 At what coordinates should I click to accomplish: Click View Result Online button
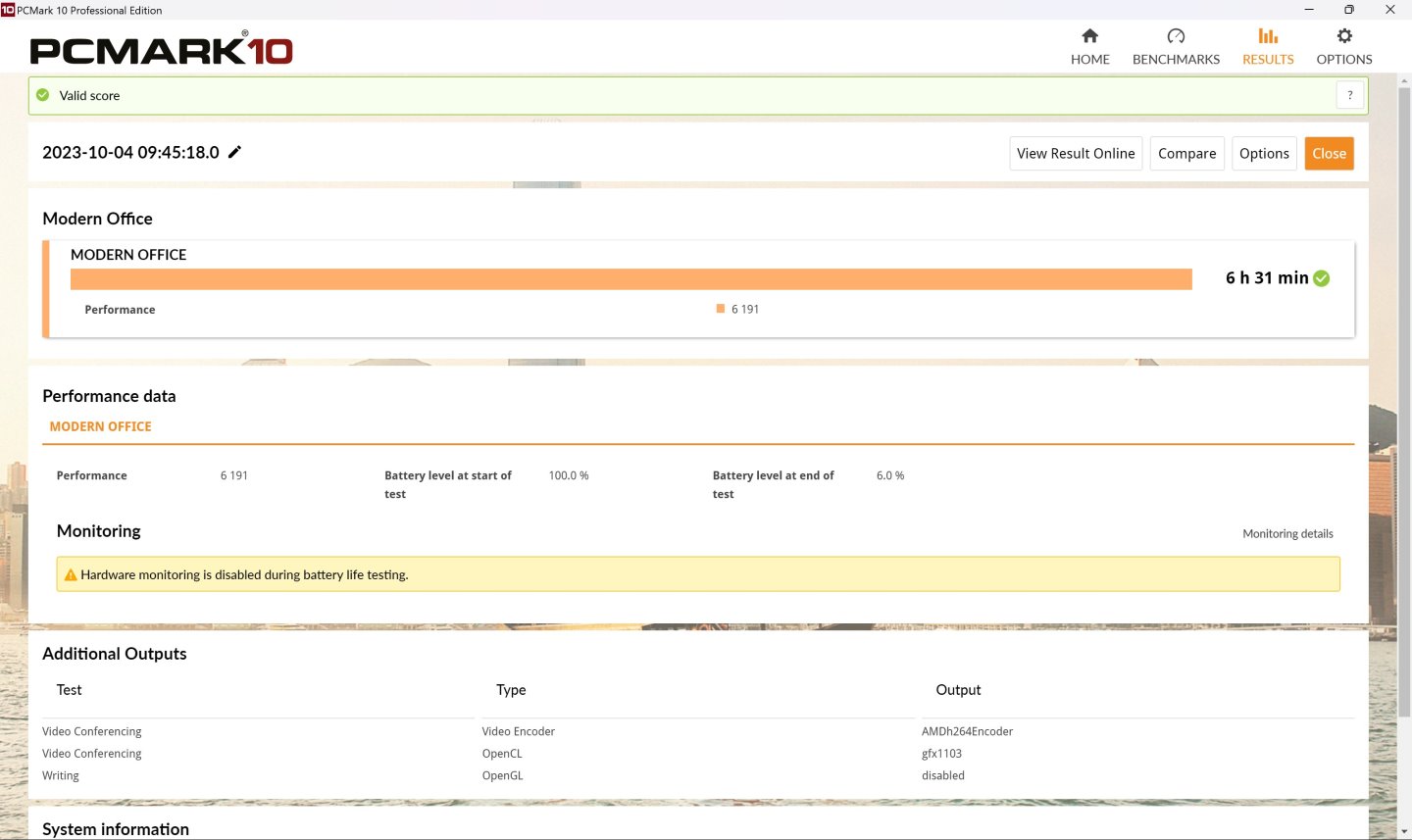(x=1076, y=153)
